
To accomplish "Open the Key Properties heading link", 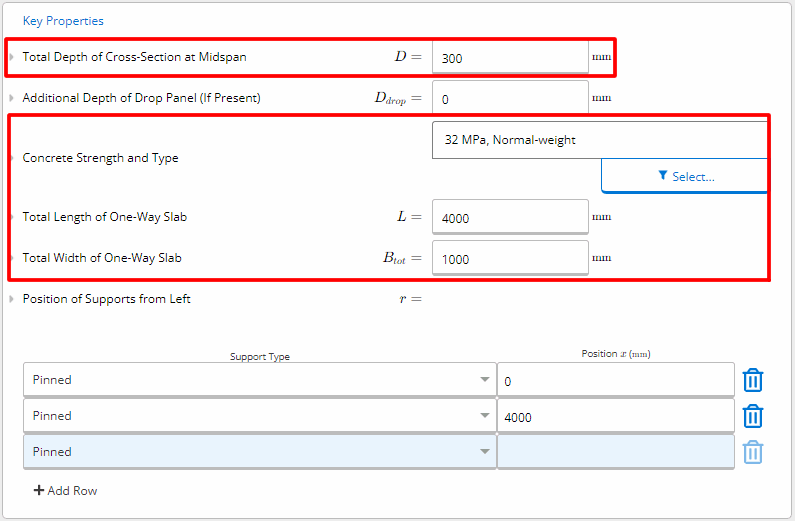I will click(x=63, y=21).
